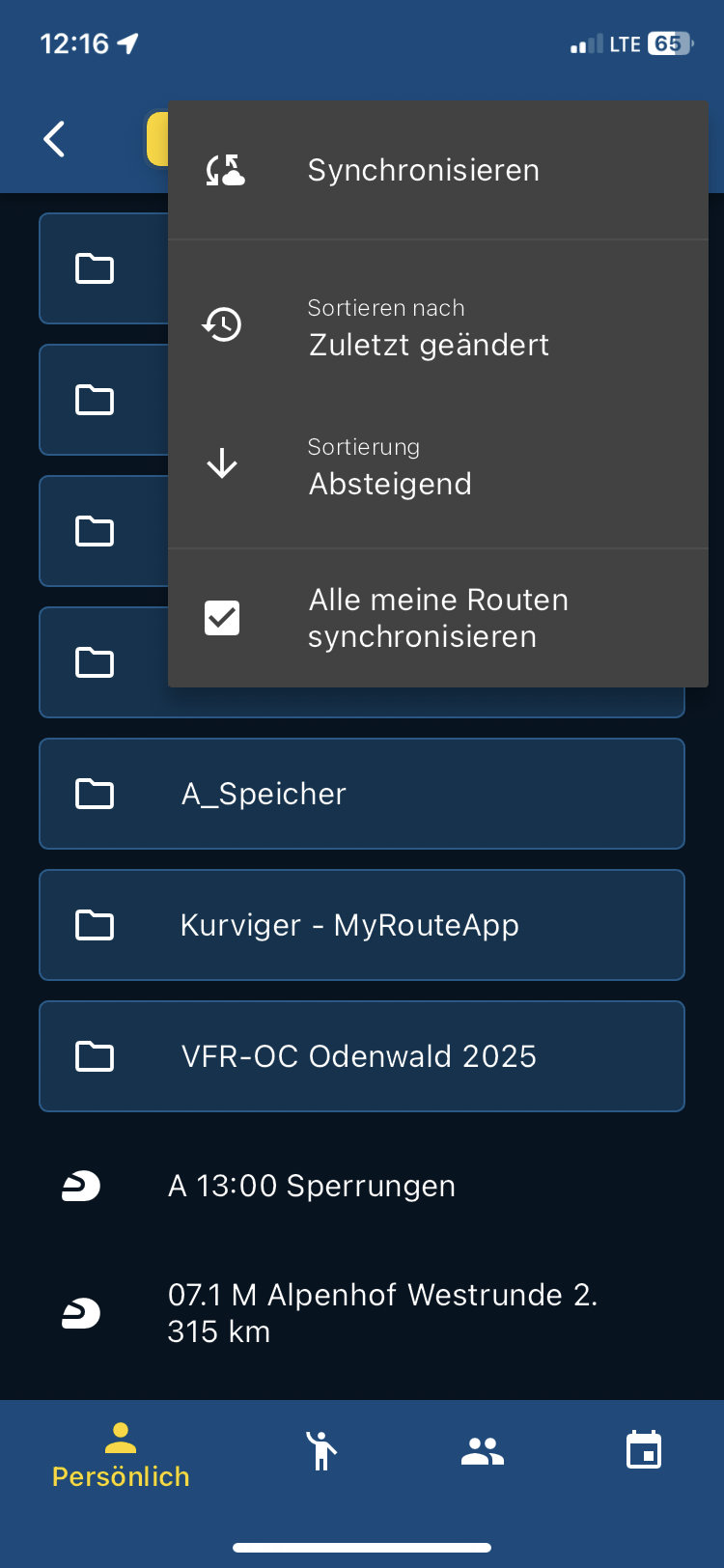Tap the yellow button behind the menu

click(x=157, y=139)
